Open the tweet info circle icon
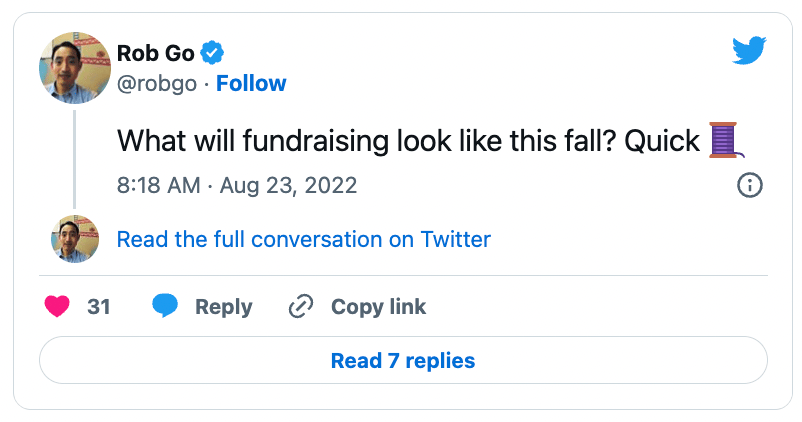This screenshot has width=802, height=422. [749, 185]
